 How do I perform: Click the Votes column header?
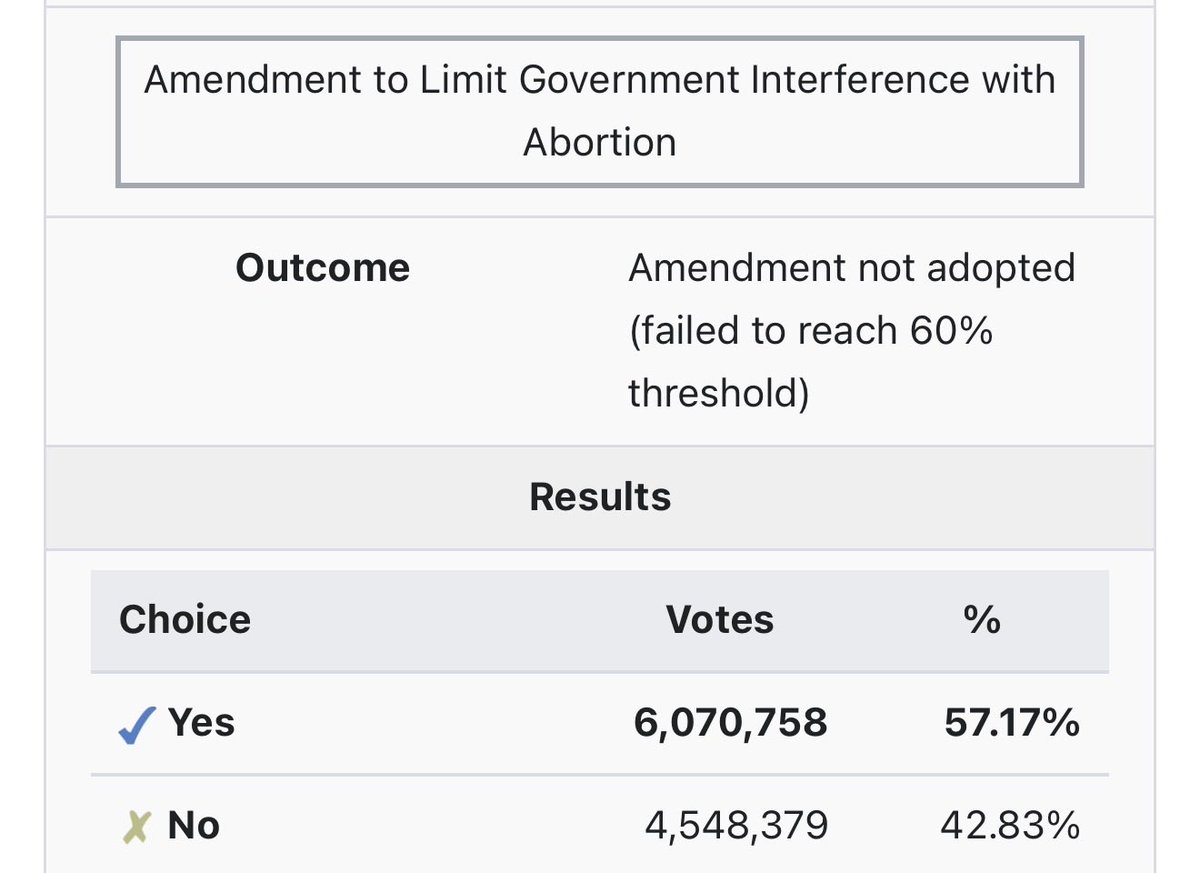(720, 620)
